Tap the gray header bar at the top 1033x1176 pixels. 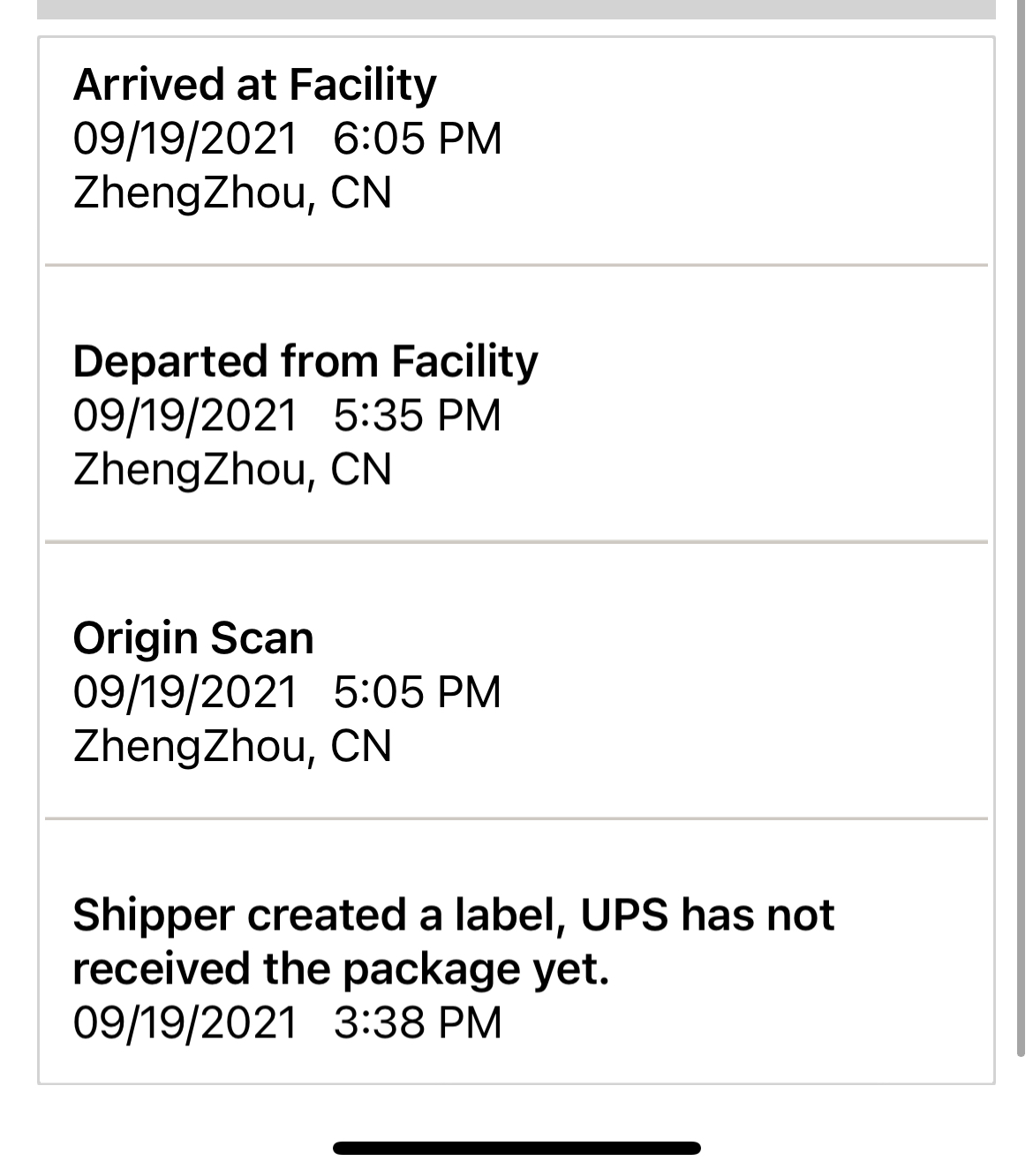(x=516, y=9)
